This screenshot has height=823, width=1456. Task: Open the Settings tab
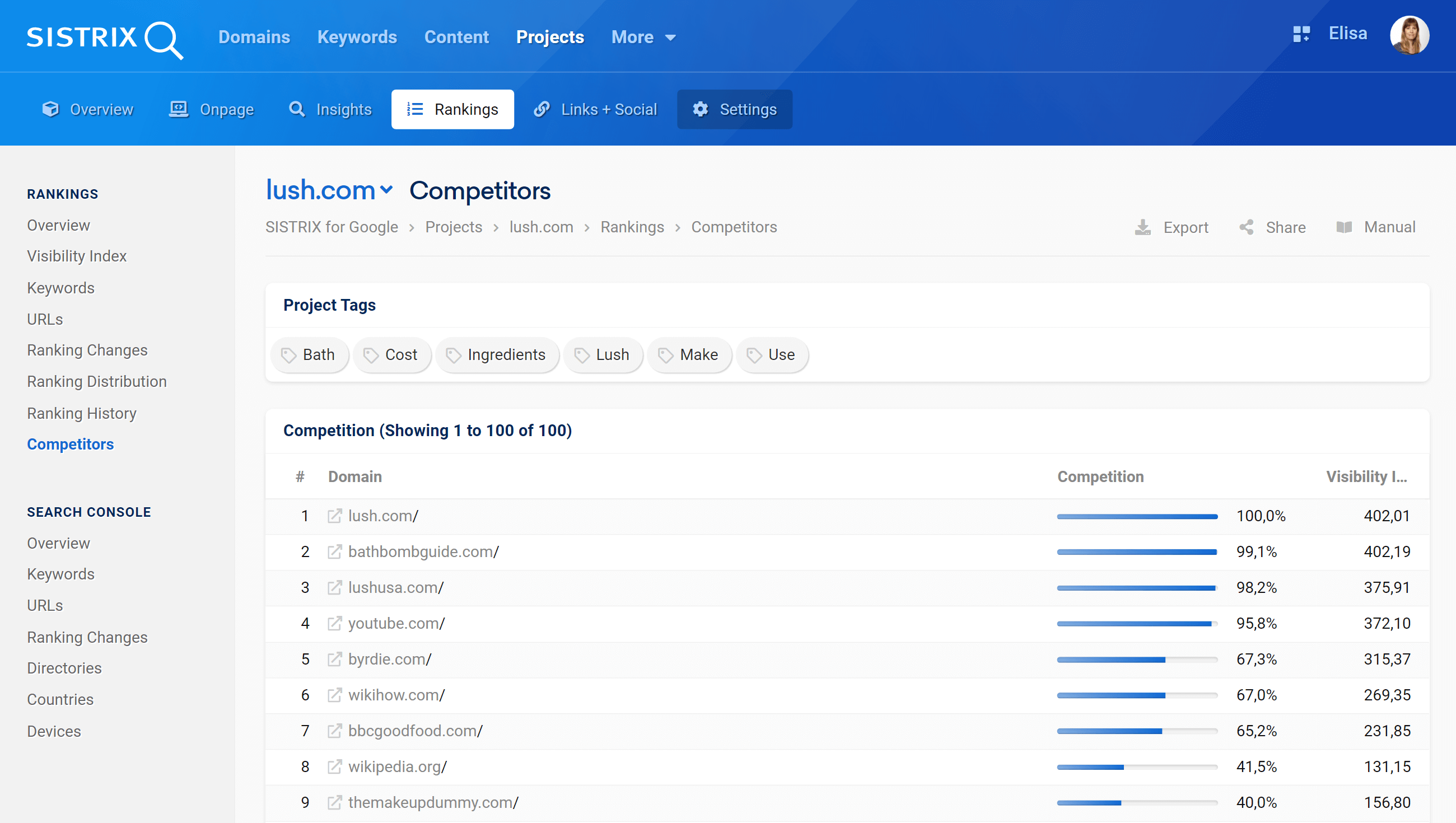(735, 109)
